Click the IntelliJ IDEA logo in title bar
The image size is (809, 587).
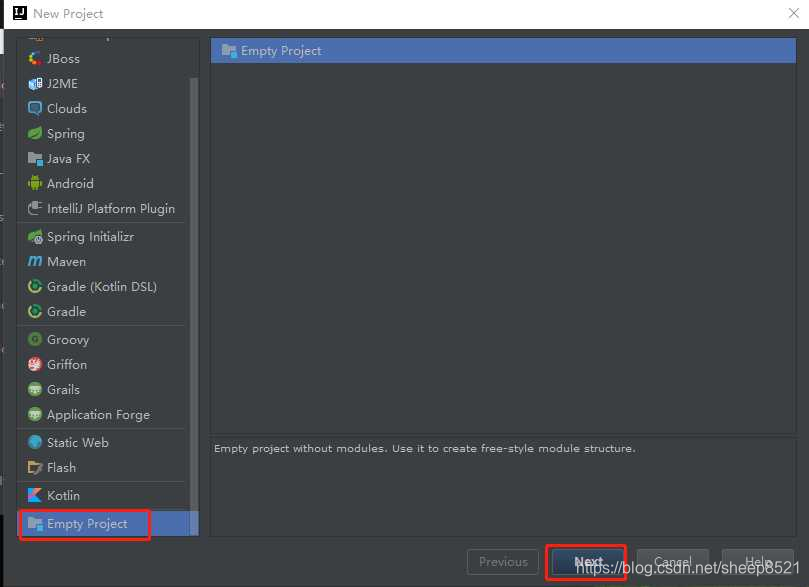(x=20, y=13)
